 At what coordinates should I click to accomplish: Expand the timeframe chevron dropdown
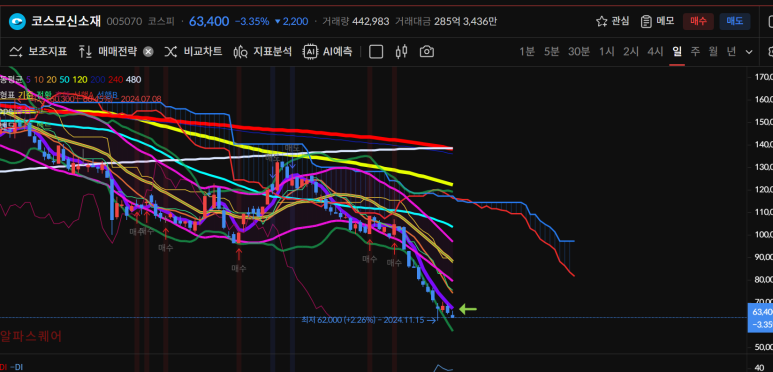[749, 52]
